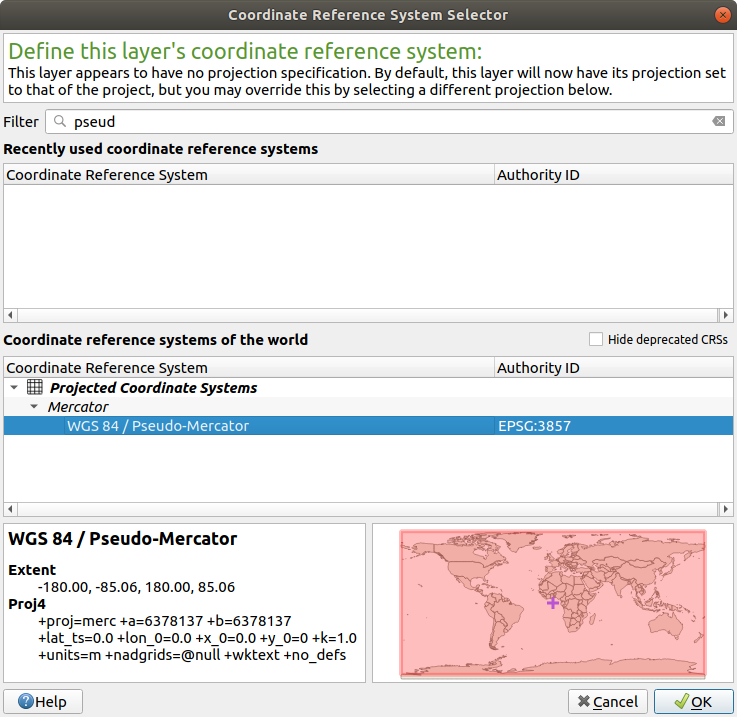Click the EPSG:3857 authority ID cell
The image size is (737, 717).
tap(535, 426)
